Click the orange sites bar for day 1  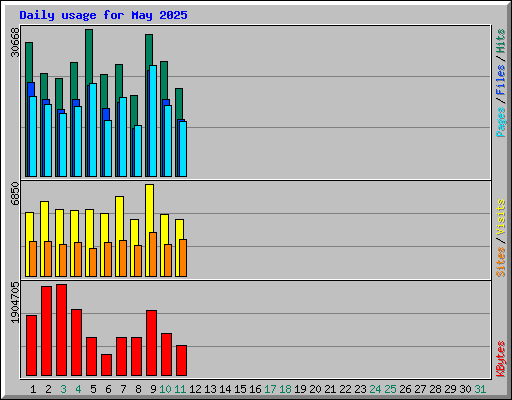pyautogui.click(x=33, y=259)
